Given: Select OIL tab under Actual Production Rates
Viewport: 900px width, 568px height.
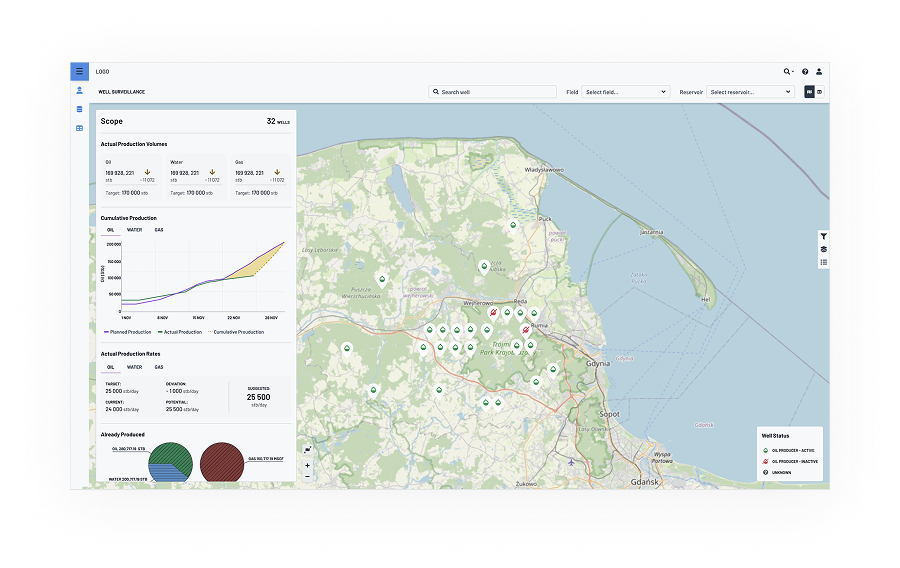Looking at the screenshot, I should (x=110, y=367).
